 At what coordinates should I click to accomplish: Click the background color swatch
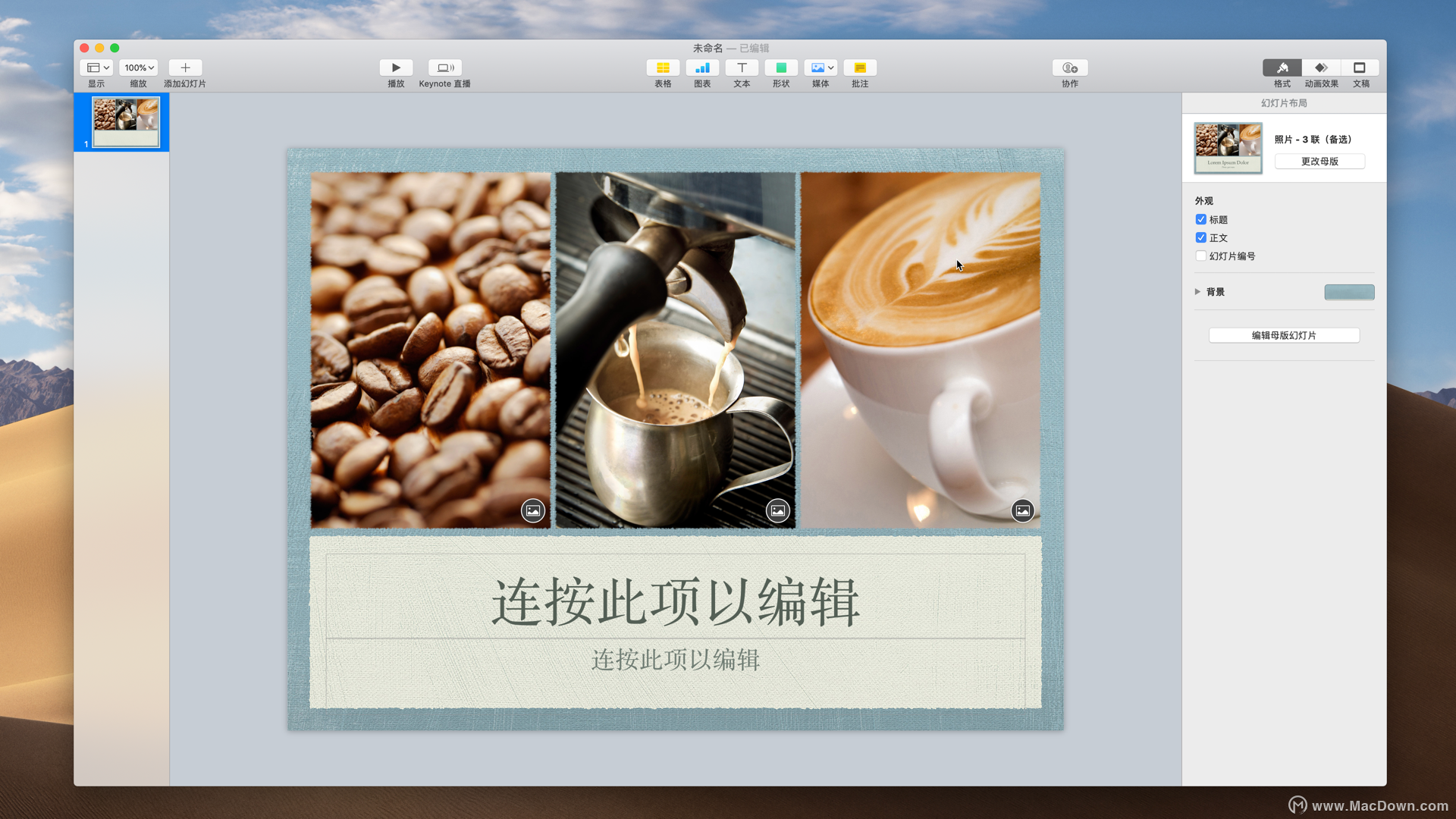tap(1349, 292)
